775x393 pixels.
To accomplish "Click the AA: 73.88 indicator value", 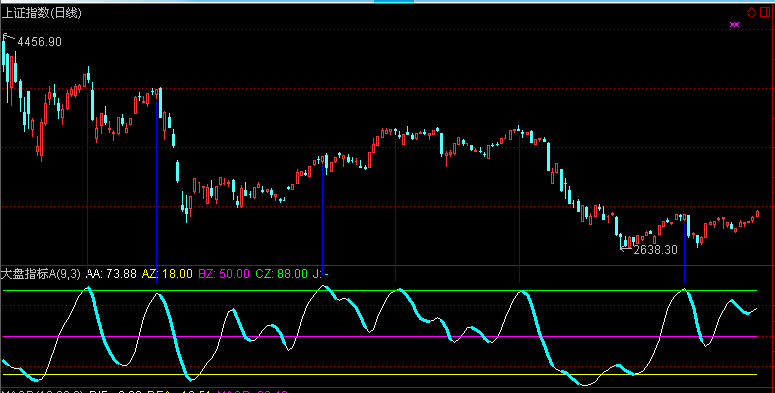I will pyautogui.click(x=111, y=274).
